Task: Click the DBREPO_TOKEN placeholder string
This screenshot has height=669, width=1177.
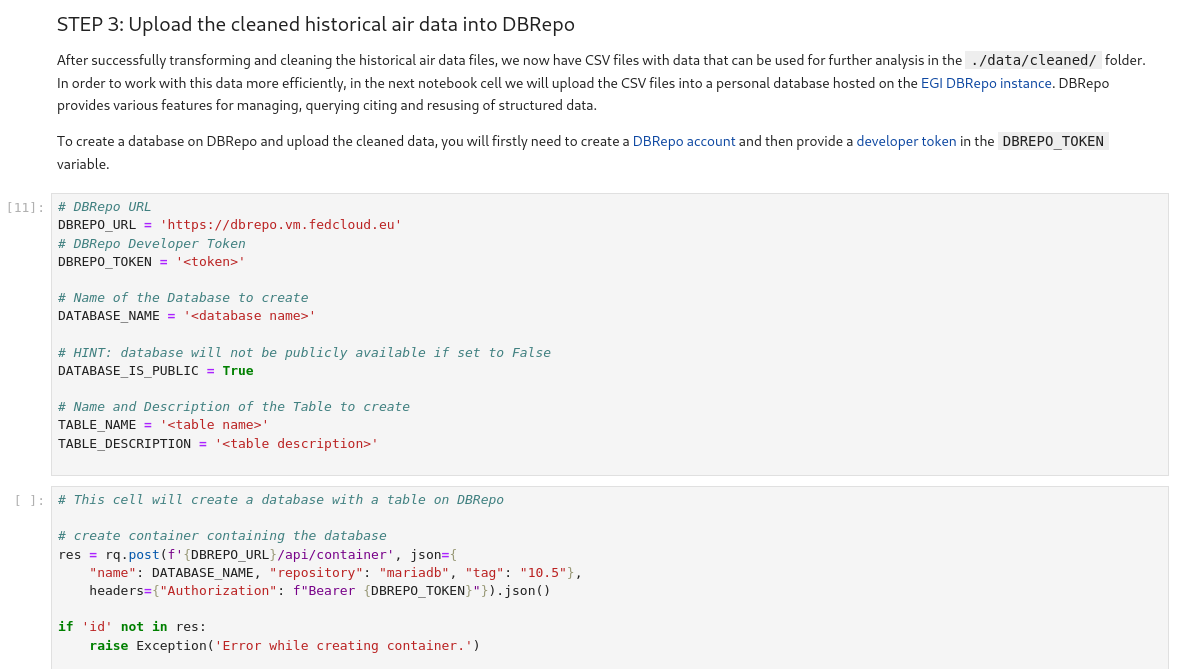Action: point(211,261)
